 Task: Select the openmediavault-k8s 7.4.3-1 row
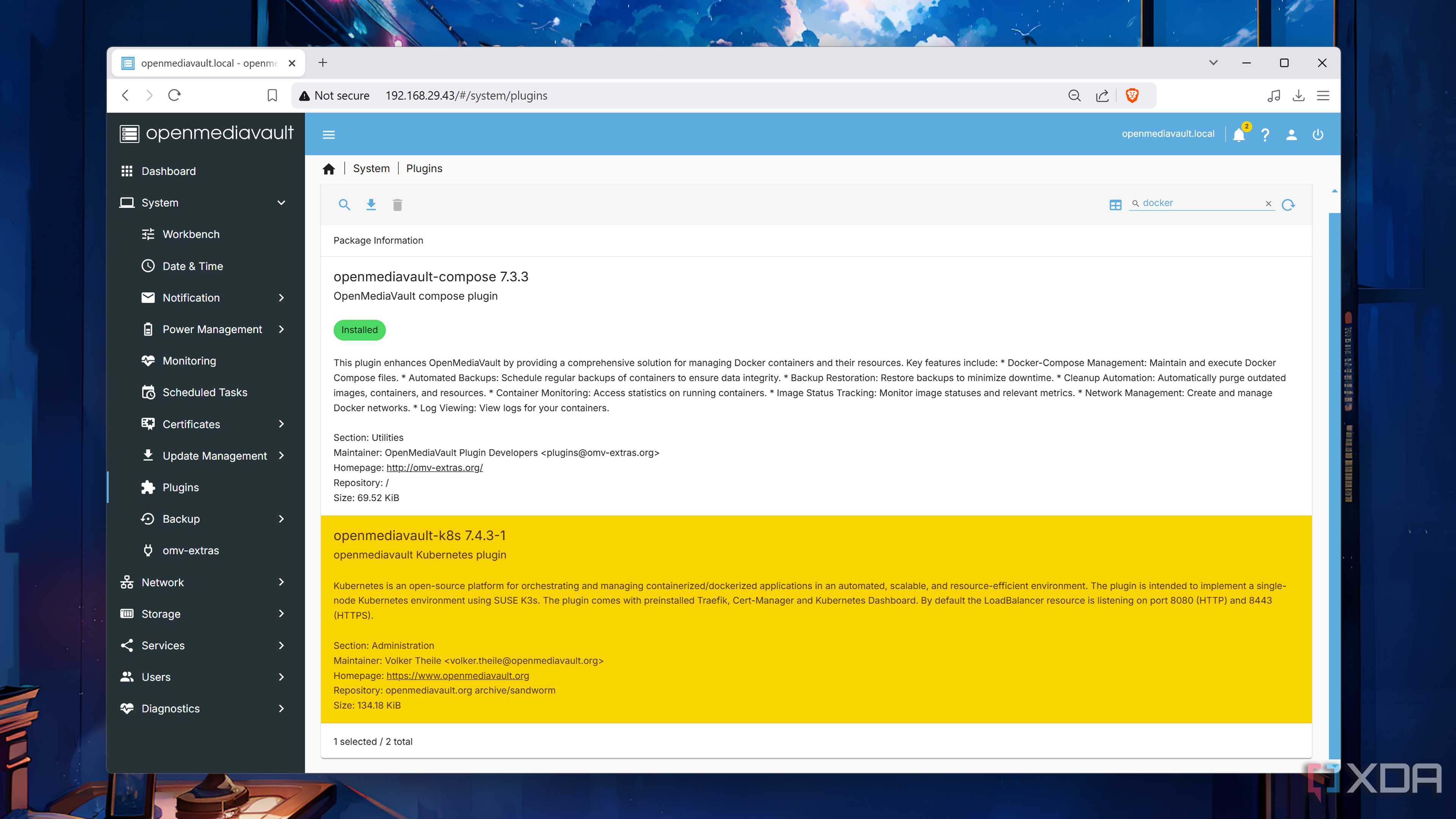pos(816,619)
